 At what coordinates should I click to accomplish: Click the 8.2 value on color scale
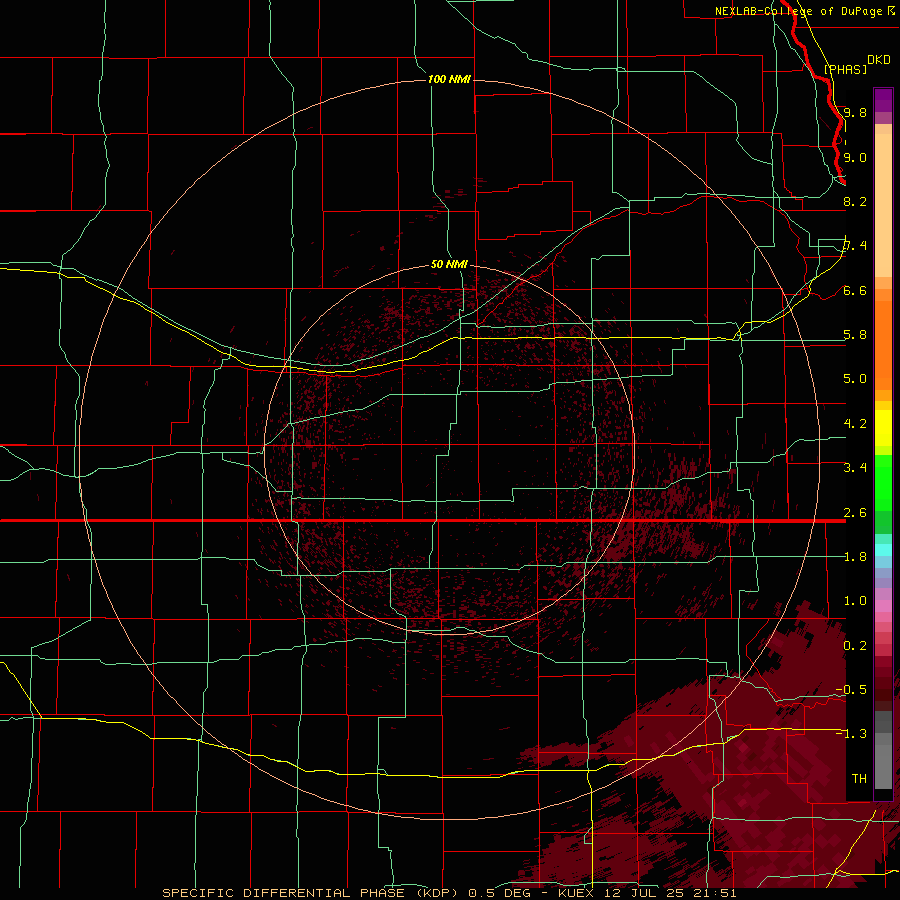pyautogui.click(x=855, y=201)
